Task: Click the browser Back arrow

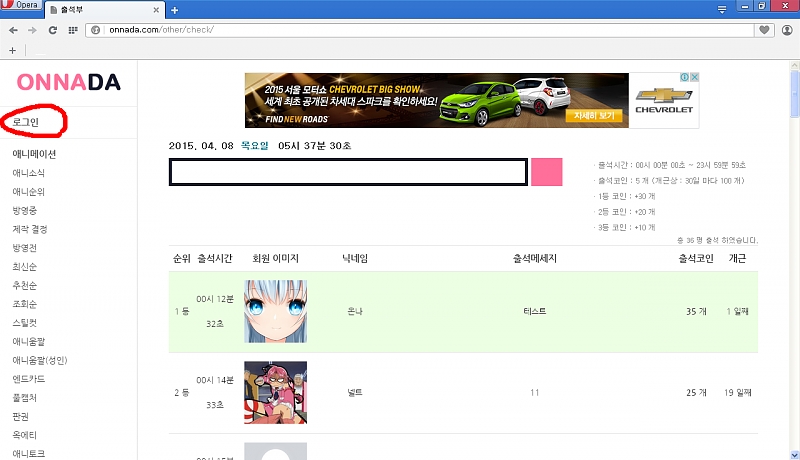Action: 13,30
